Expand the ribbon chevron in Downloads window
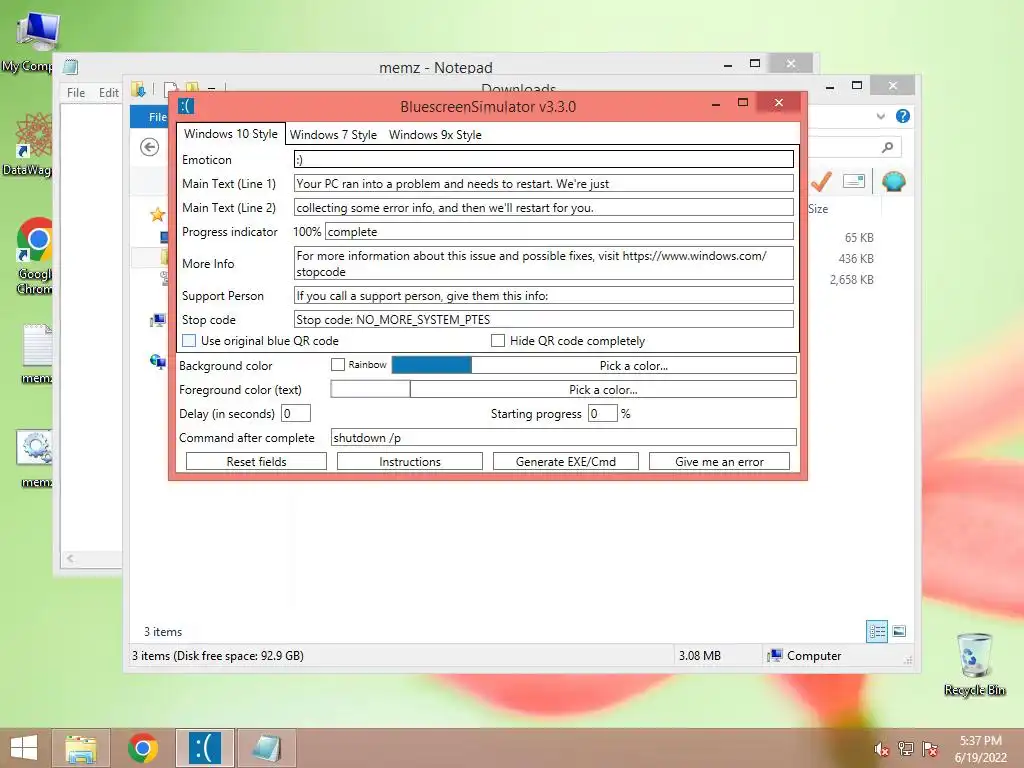The height and width of the screenshot is (768, 1024). [880, 116]
